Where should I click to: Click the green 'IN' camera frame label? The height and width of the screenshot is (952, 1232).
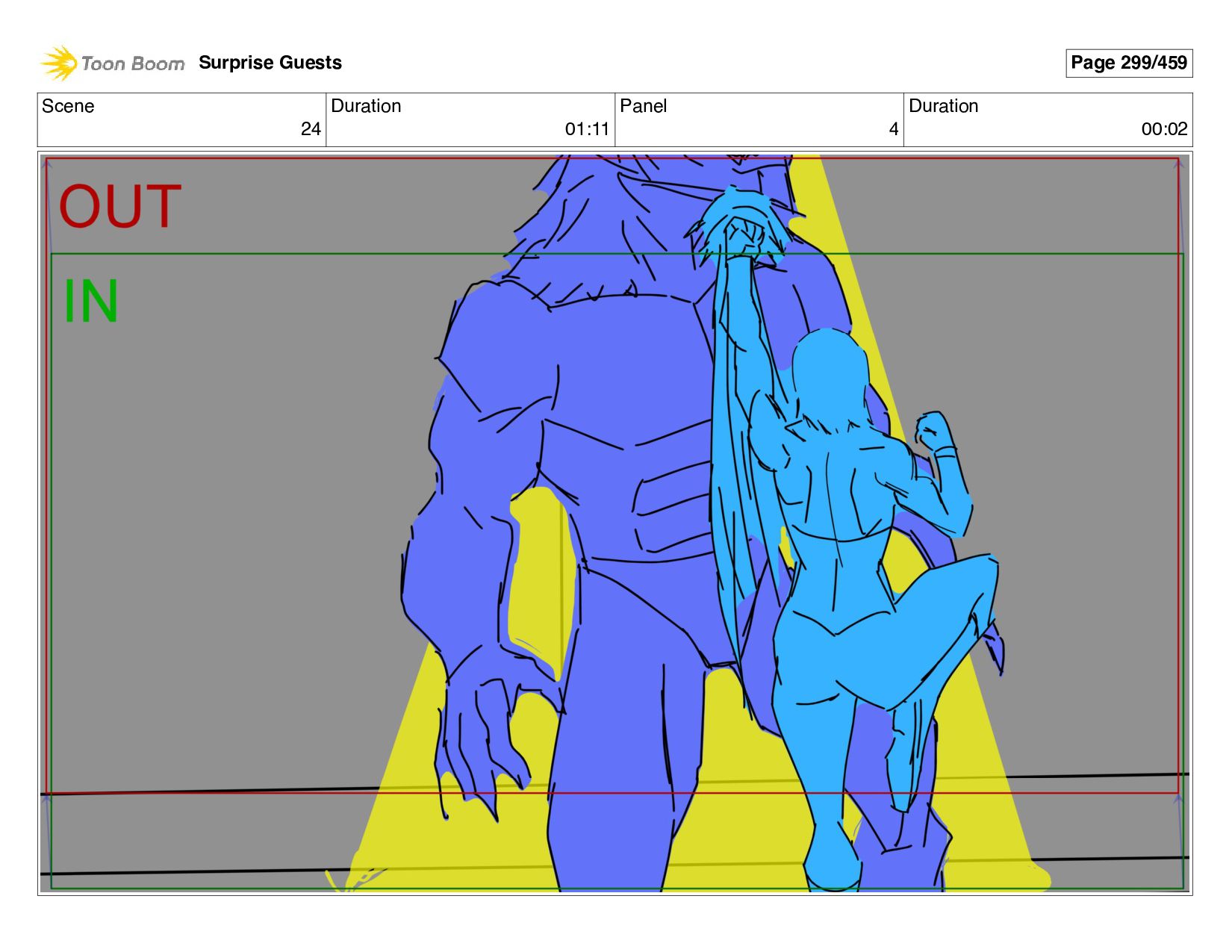click(x=90, y=301)
